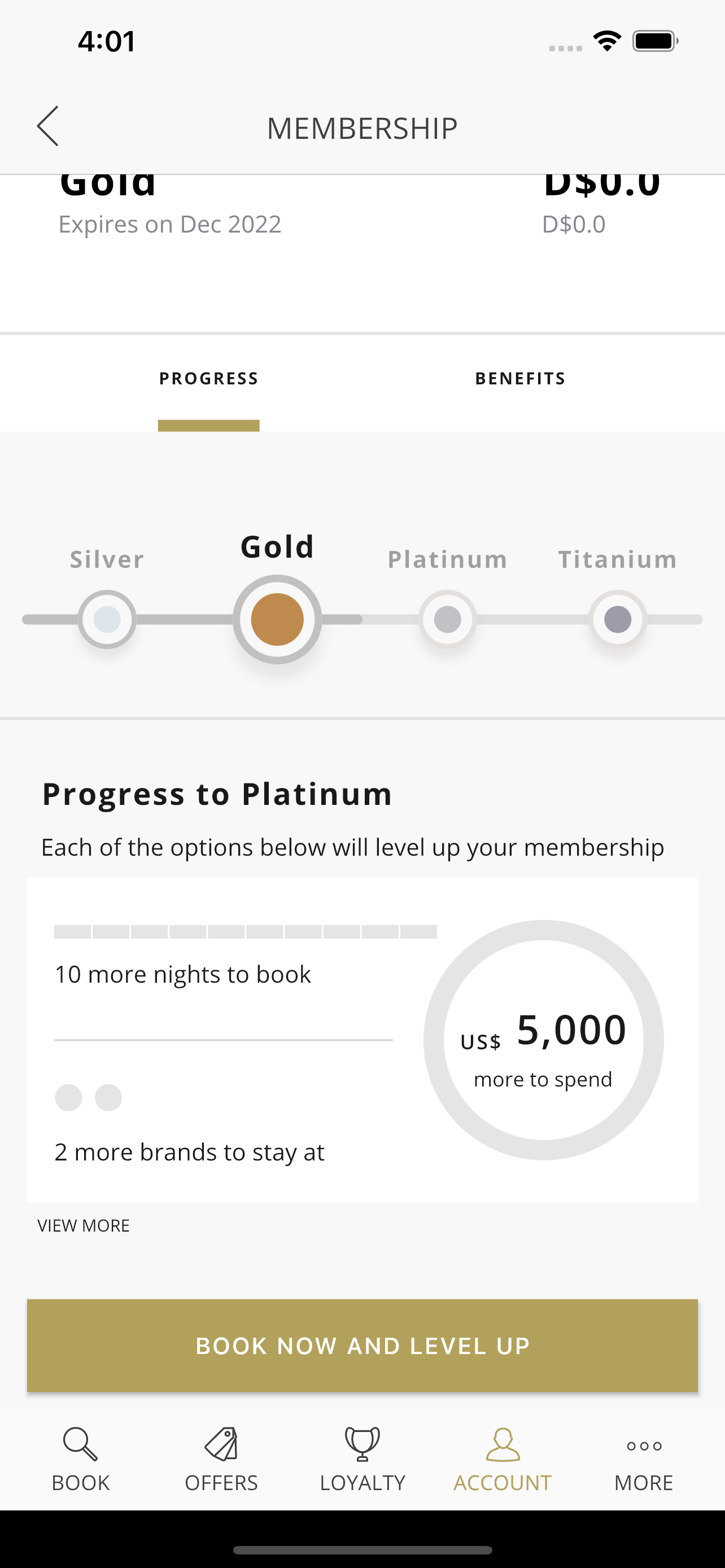Switch to the Benefits tab
The height and width of the screenshot is (1568, 725).
coord(521,379)
